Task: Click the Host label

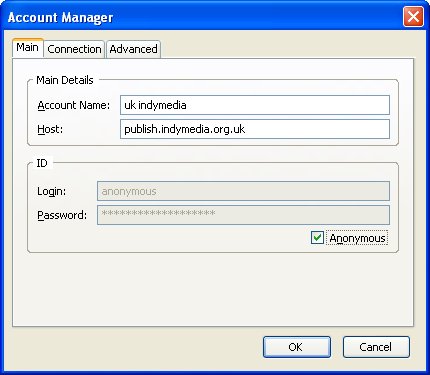Action: [50, 129]
